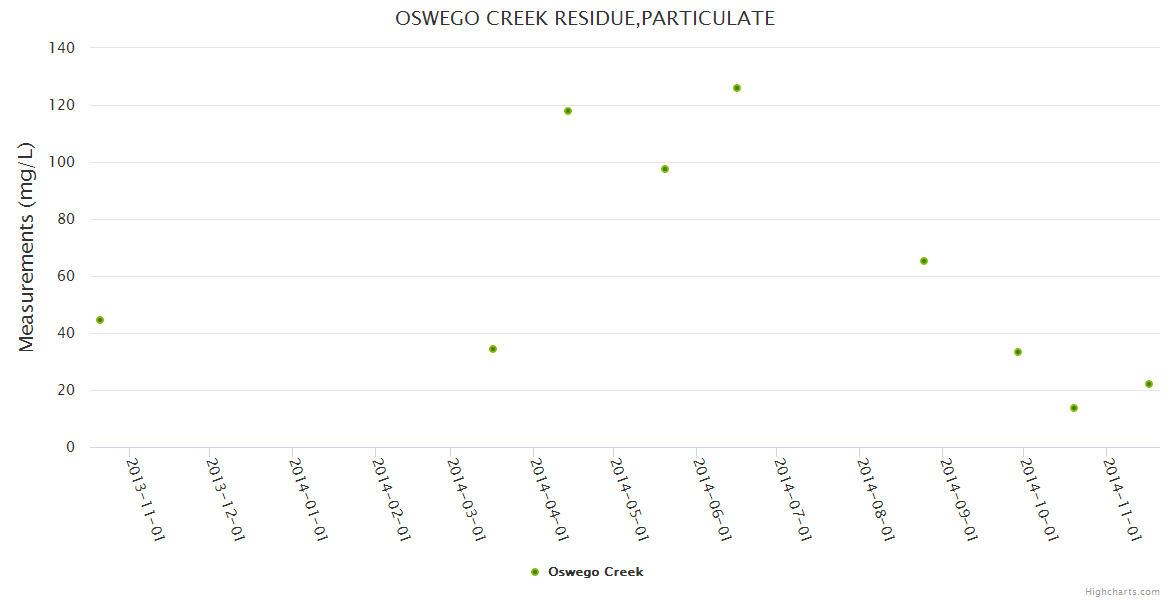Image resolution: width=1170 pixels, height=600 pixels.
Task: Select the May 2014 data point near 98 mg/L
Action: pyautogui.click(x=665, y=169)
